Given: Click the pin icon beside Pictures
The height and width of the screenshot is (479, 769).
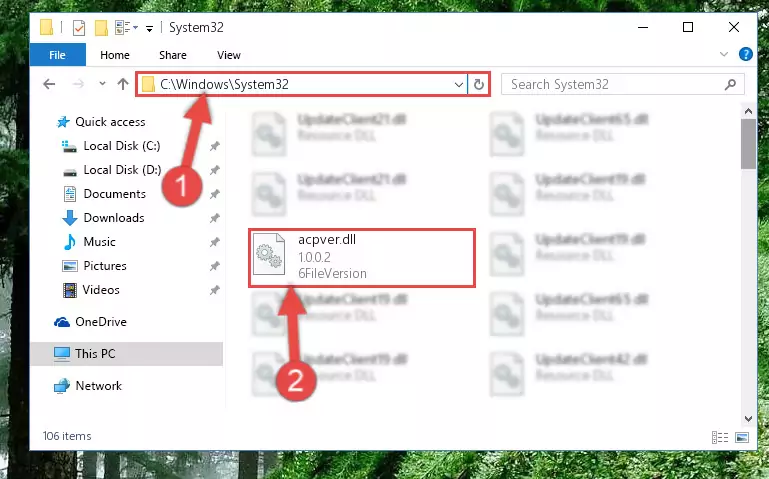Looking at the screenshot, I should pos(214,266).
